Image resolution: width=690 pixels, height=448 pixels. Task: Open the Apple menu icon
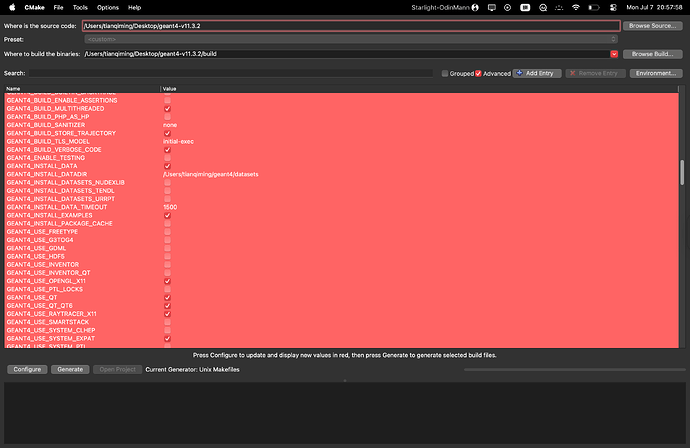[11, 7]
